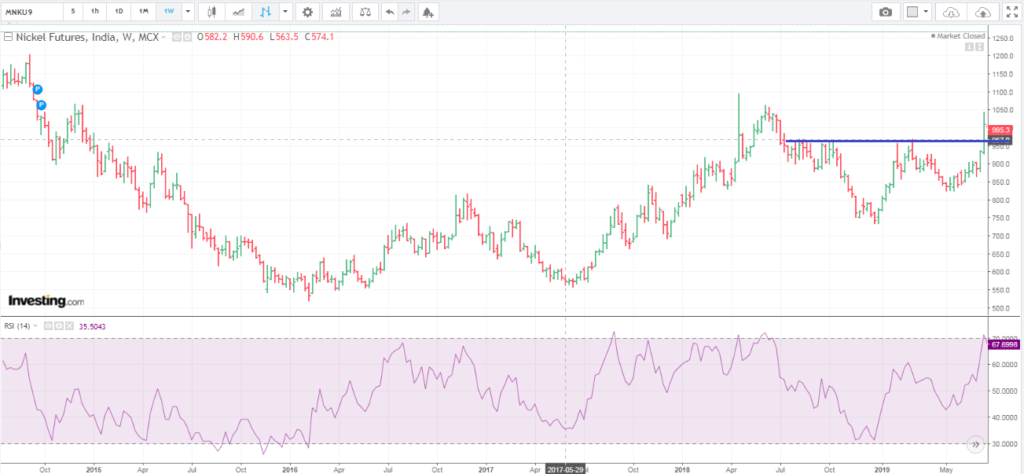Open the indicators icon
The height and width of the screenshot is (474, 1024).
[336, 12]
